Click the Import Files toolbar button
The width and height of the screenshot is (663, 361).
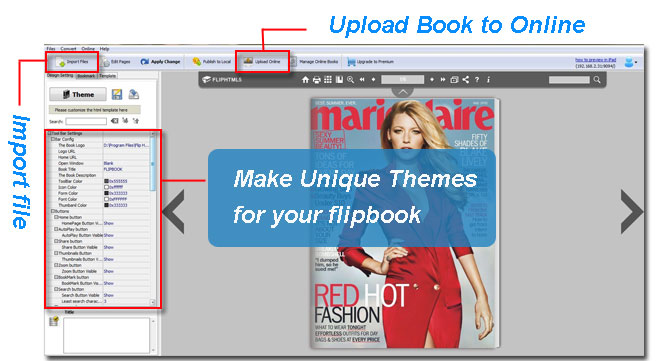[x=72, y=62]
